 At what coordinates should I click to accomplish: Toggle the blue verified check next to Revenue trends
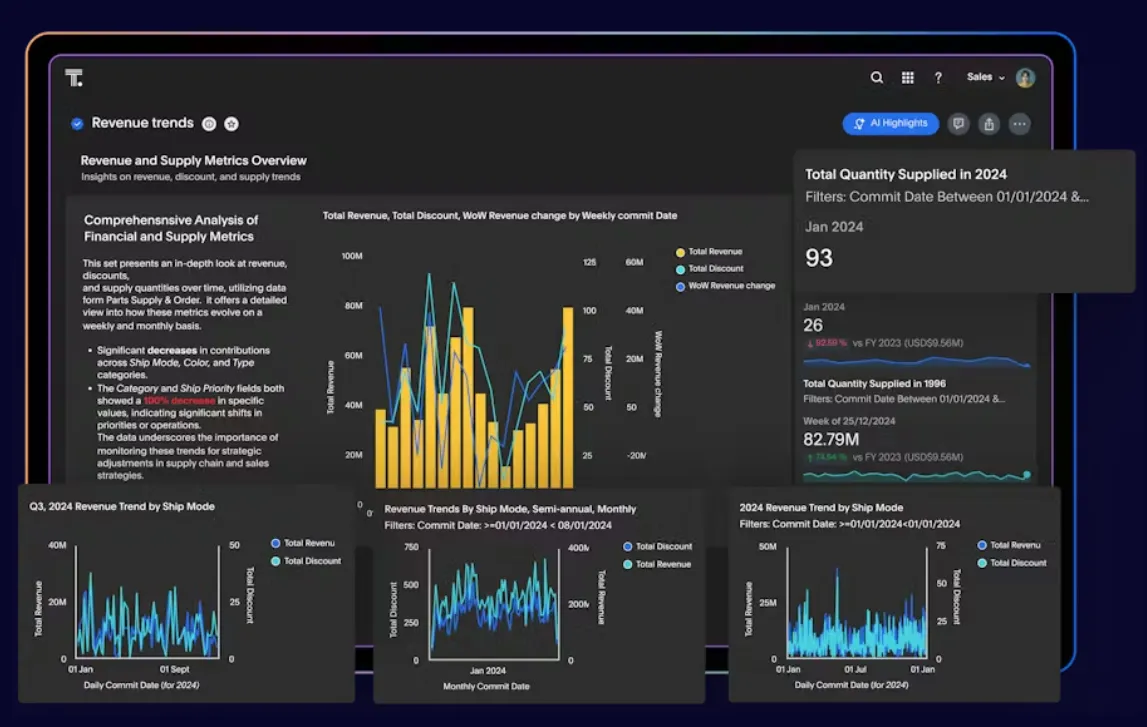click(x=77, y=124)
